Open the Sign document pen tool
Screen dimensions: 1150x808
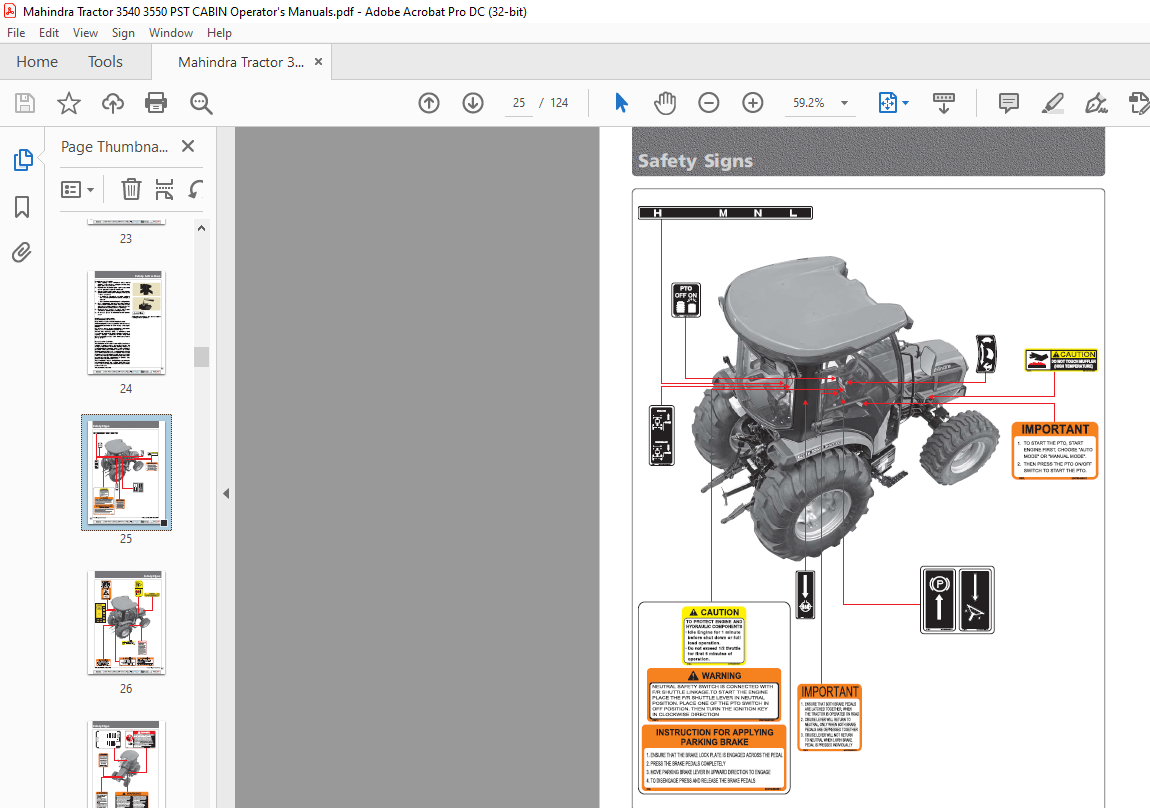coord(1096,103)
